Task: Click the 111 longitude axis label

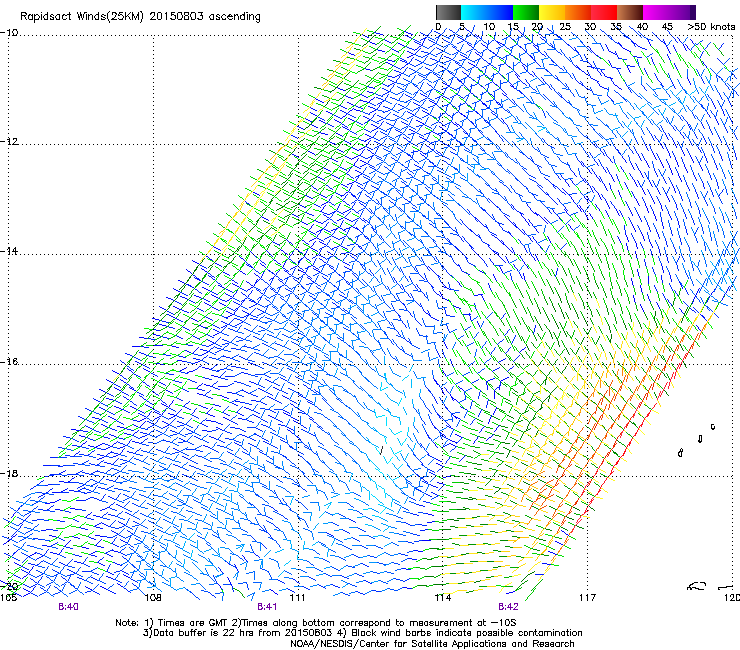Action: pyautogui.click(x=297, y=598)
